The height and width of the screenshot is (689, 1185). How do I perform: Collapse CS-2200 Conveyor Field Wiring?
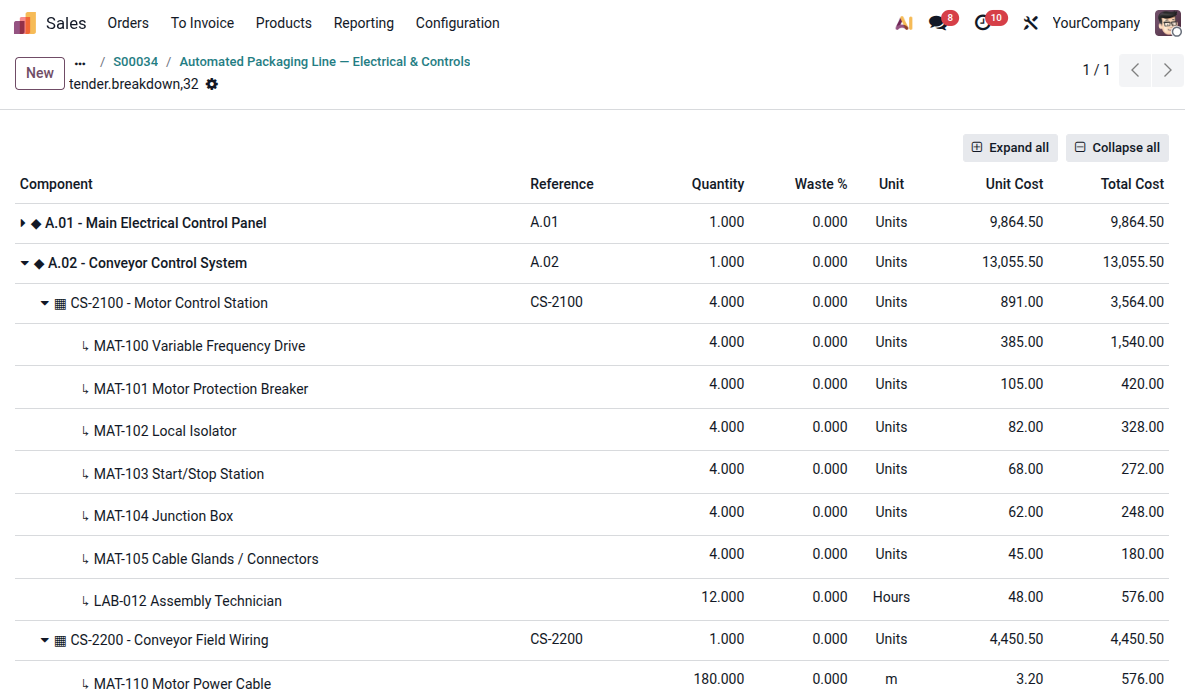(x=45, y=640)
